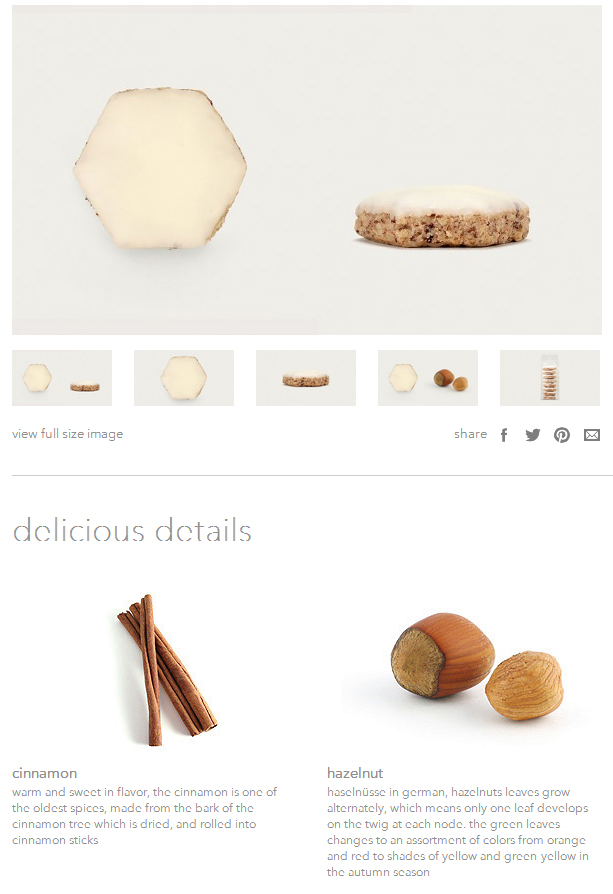Click the side-view cookie in main image
Screen dimensions: 613x894
442,216
